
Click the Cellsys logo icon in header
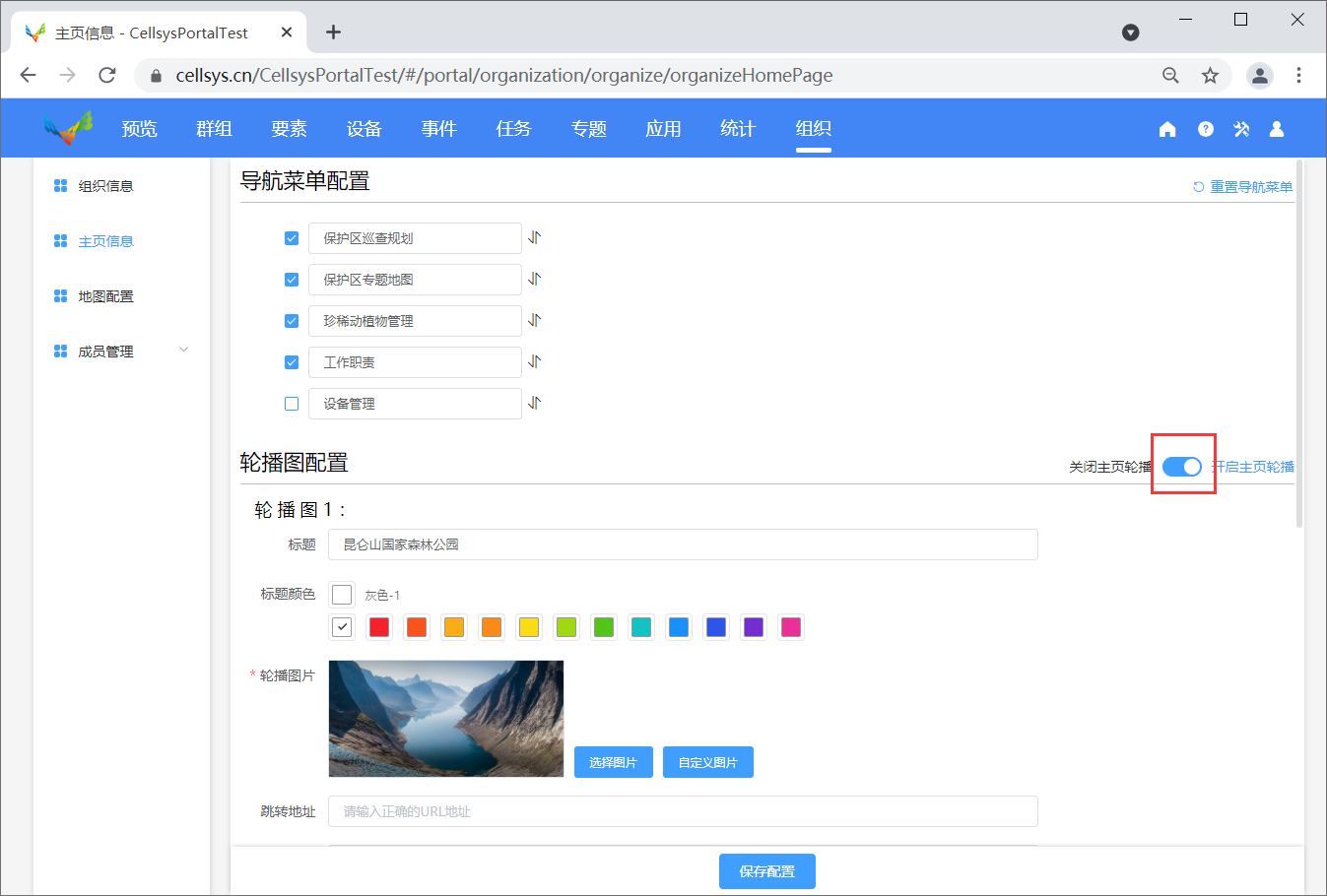click(x=68, y=128)
